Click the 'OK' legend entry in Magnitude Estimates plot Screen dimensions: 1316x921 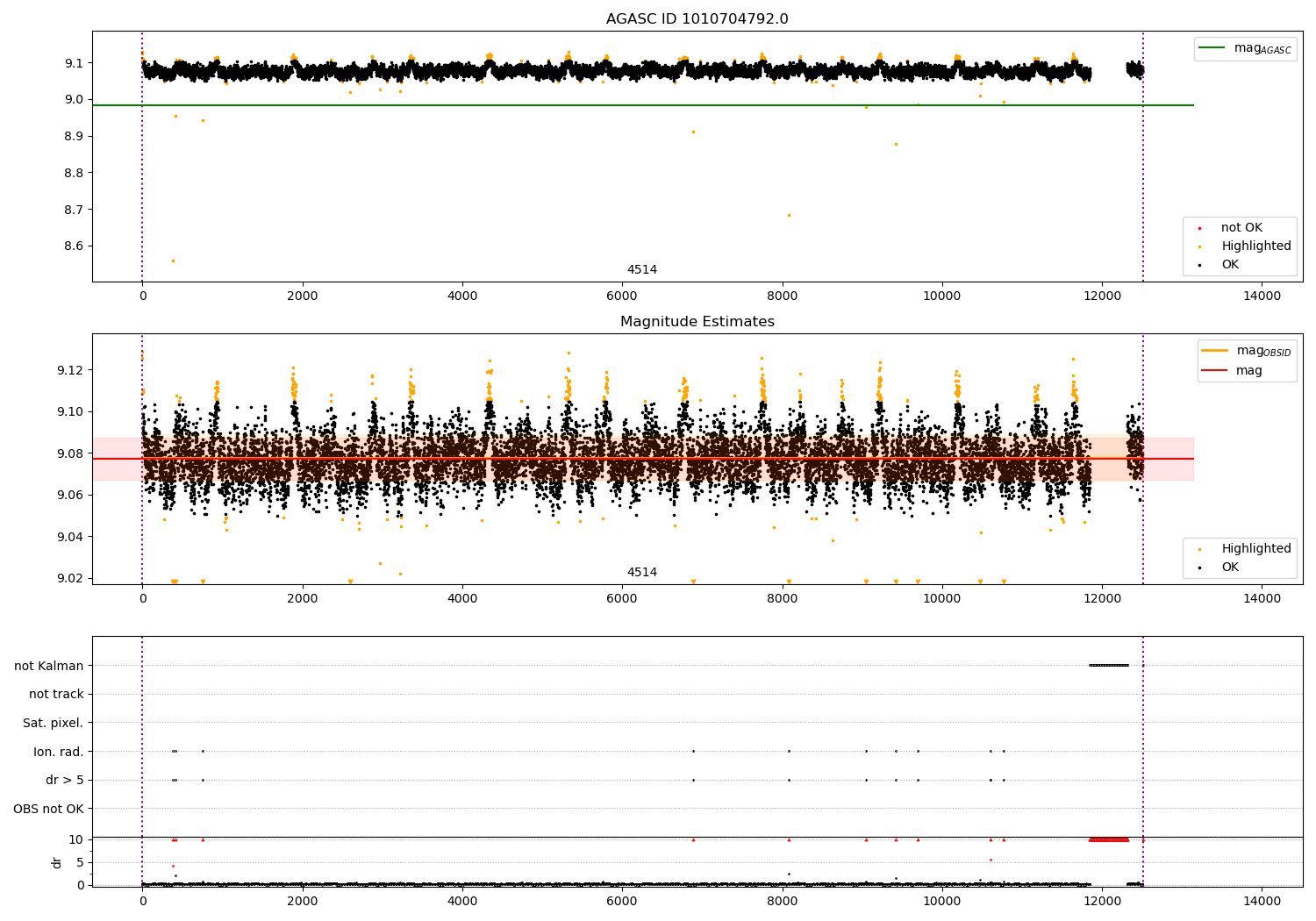[1230, 568]
